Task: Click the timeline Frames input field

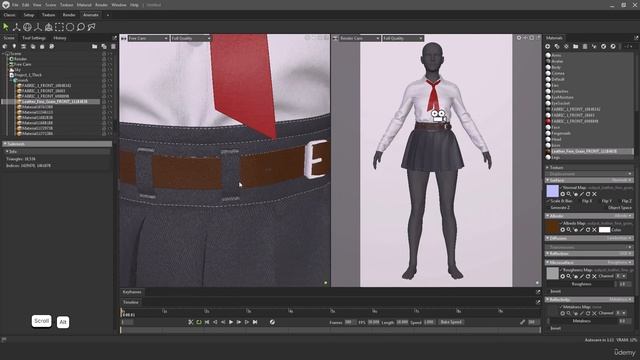Action: point(350,322)
